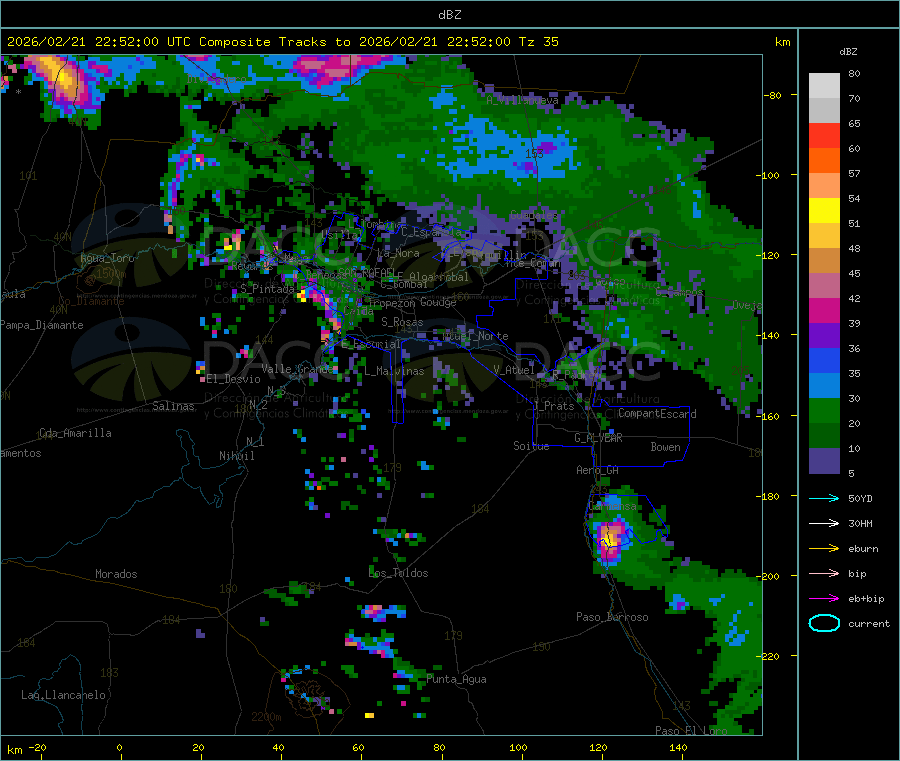Click the intense storm cell core near Carmensa
900x761 pixels.
coord(610,538)
